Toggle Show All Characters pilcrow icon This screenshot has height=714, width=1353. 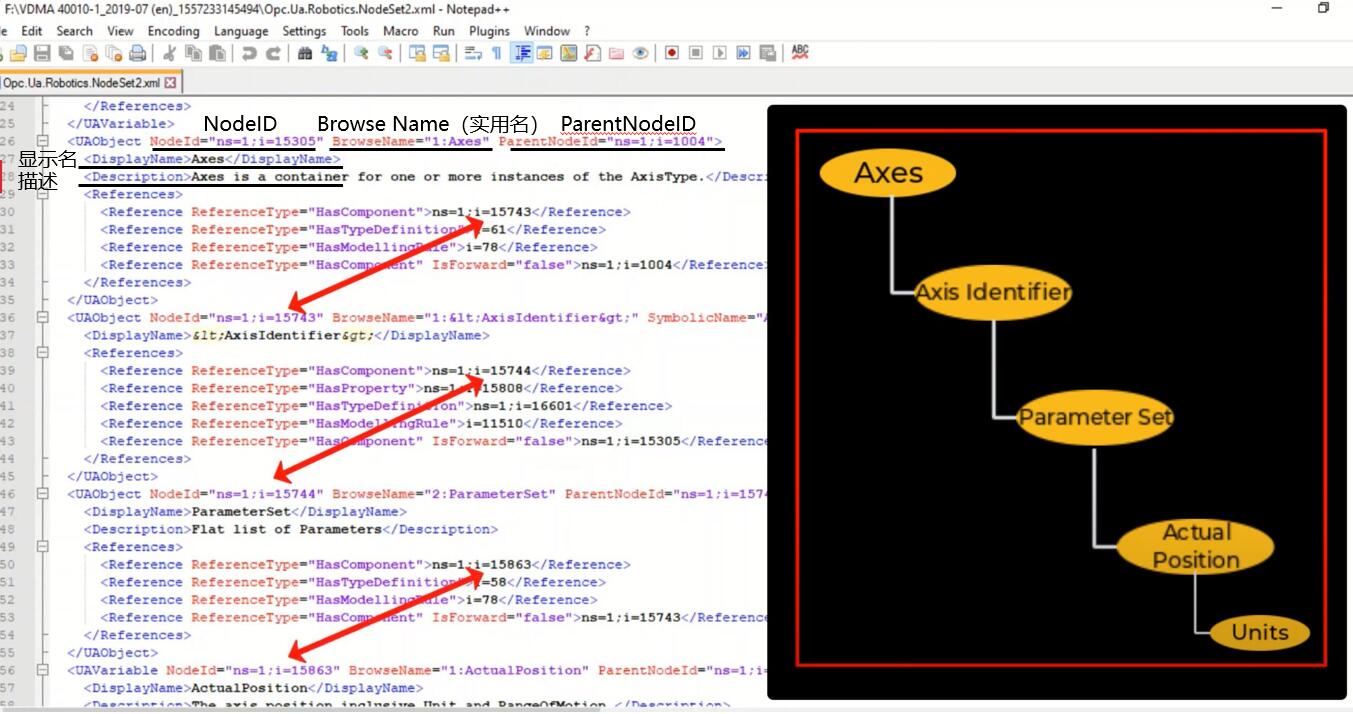click(x=496, y=53)
